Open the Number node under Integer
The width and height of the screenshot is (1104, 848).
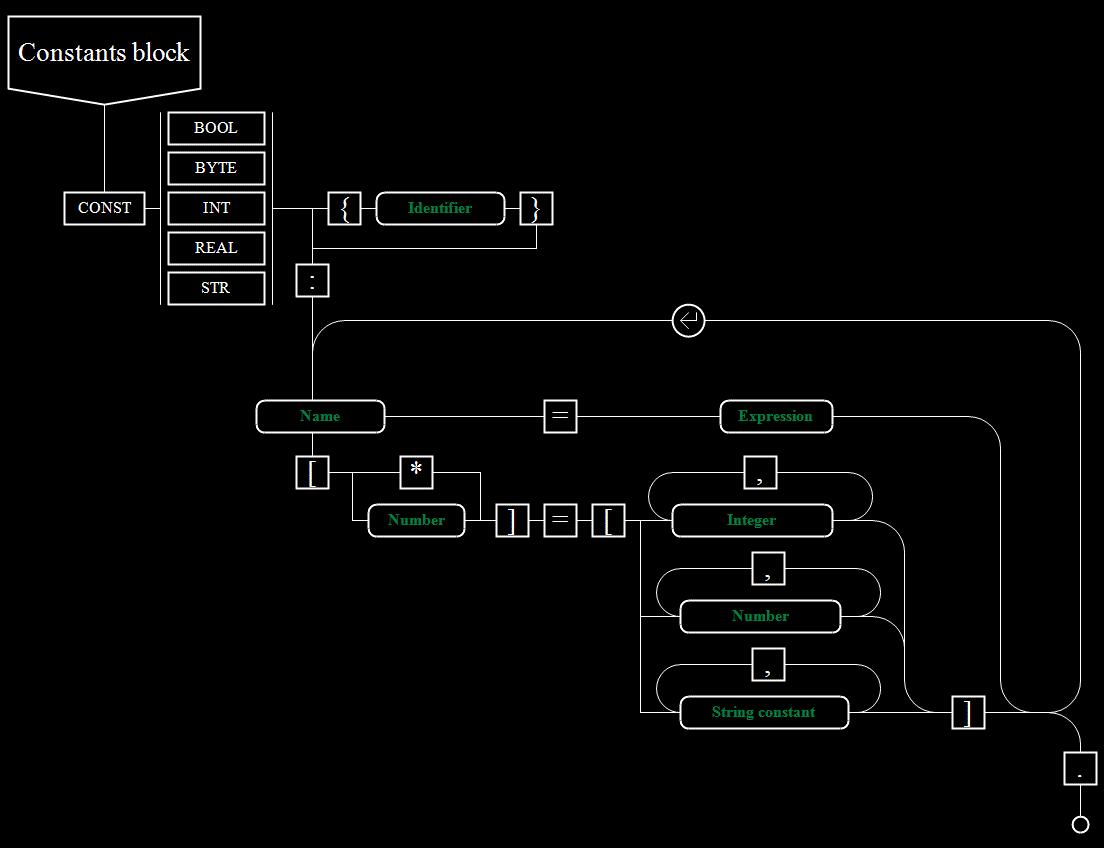point(760,616)
